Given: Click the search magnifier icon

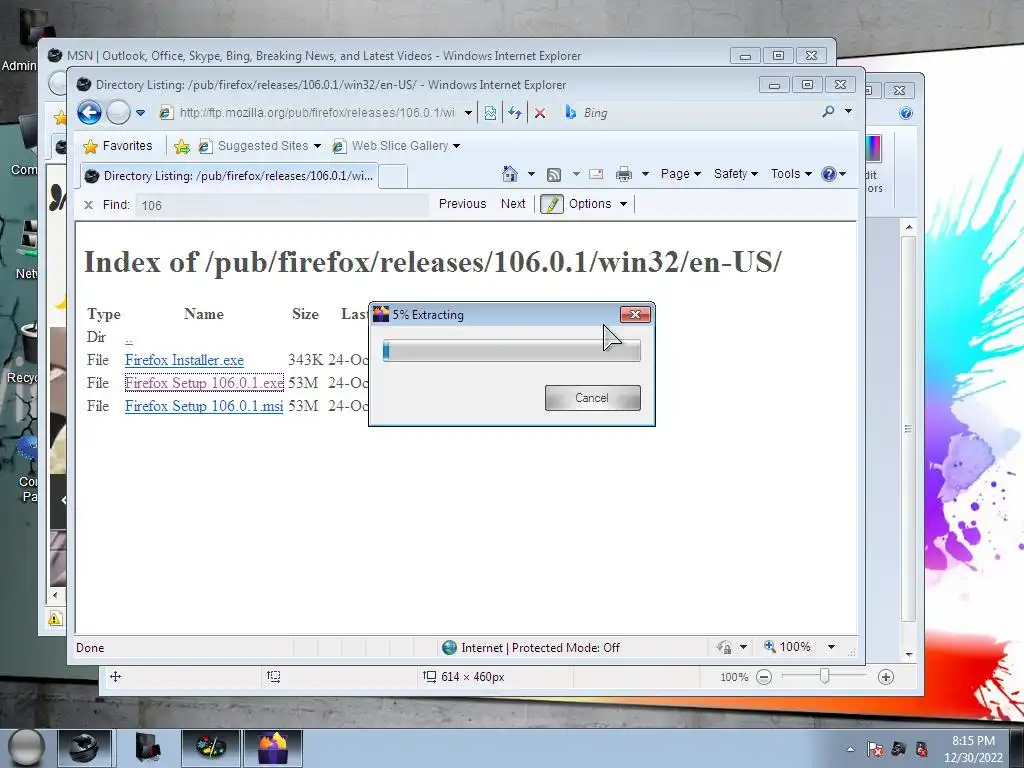Looking at the screenshot, I should pos(828,112).
